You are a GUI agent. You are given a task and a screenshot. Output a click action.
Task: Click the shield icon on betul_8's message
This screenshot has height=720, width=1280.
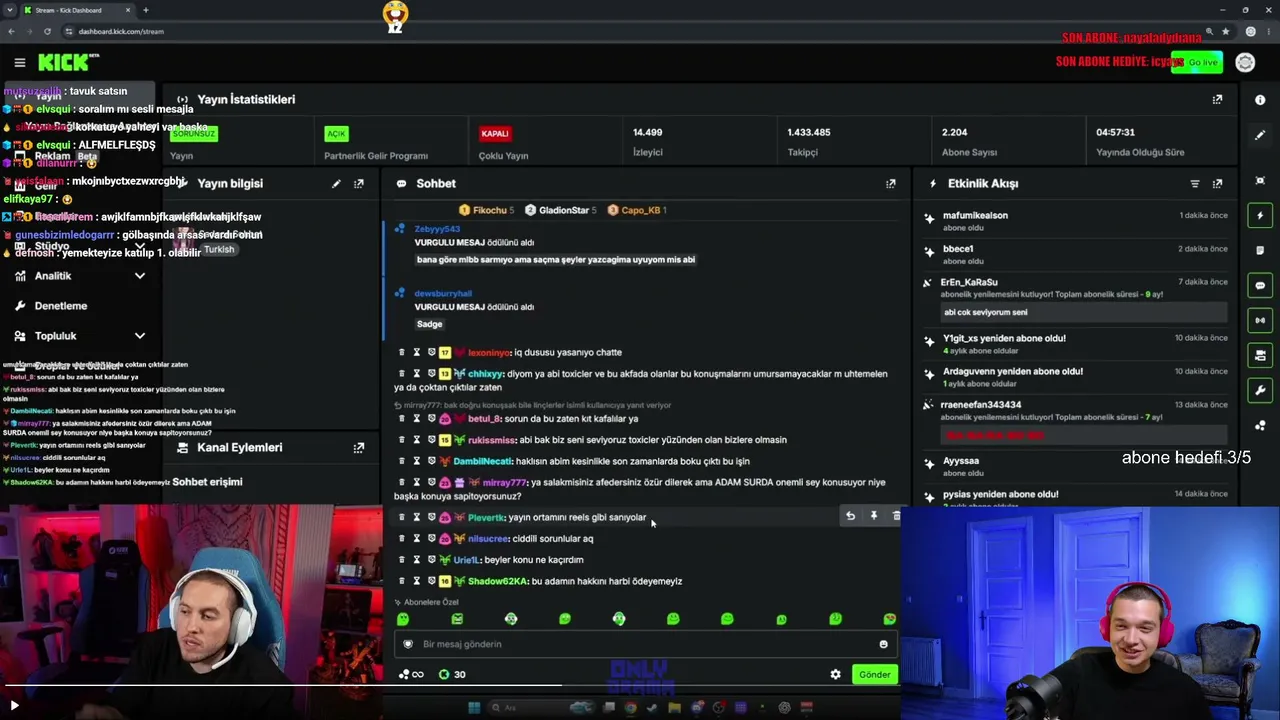(x=431, y=419)
